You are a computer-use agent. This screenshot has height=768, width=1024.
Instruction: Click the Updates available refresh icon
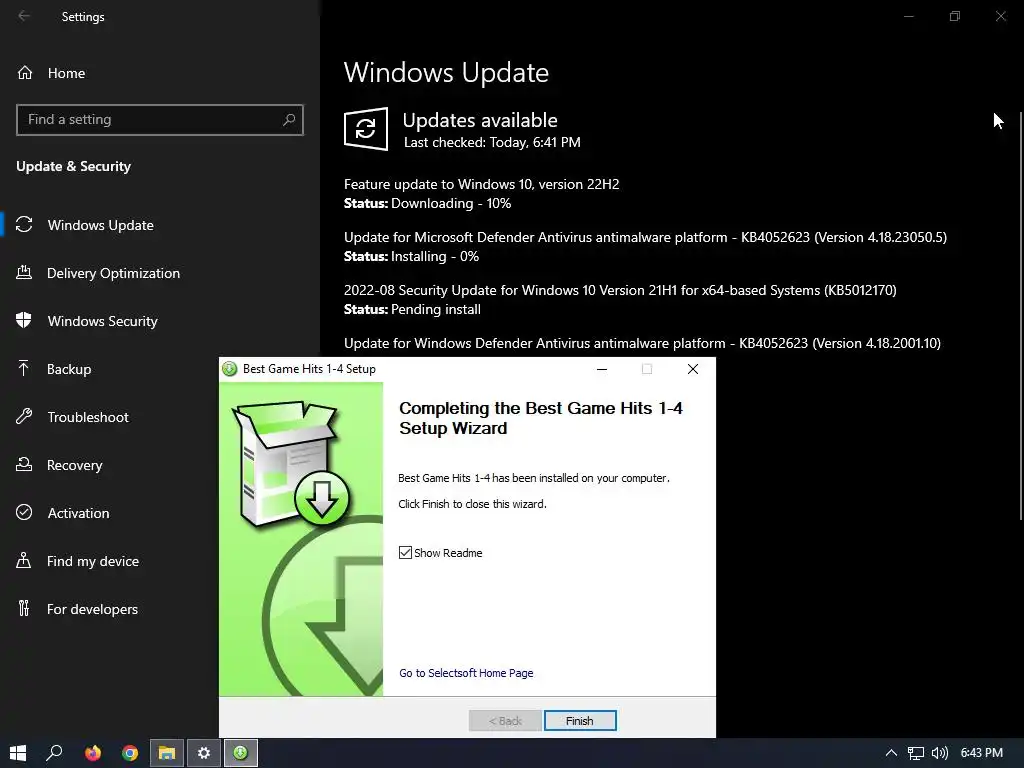coord(366,129)
